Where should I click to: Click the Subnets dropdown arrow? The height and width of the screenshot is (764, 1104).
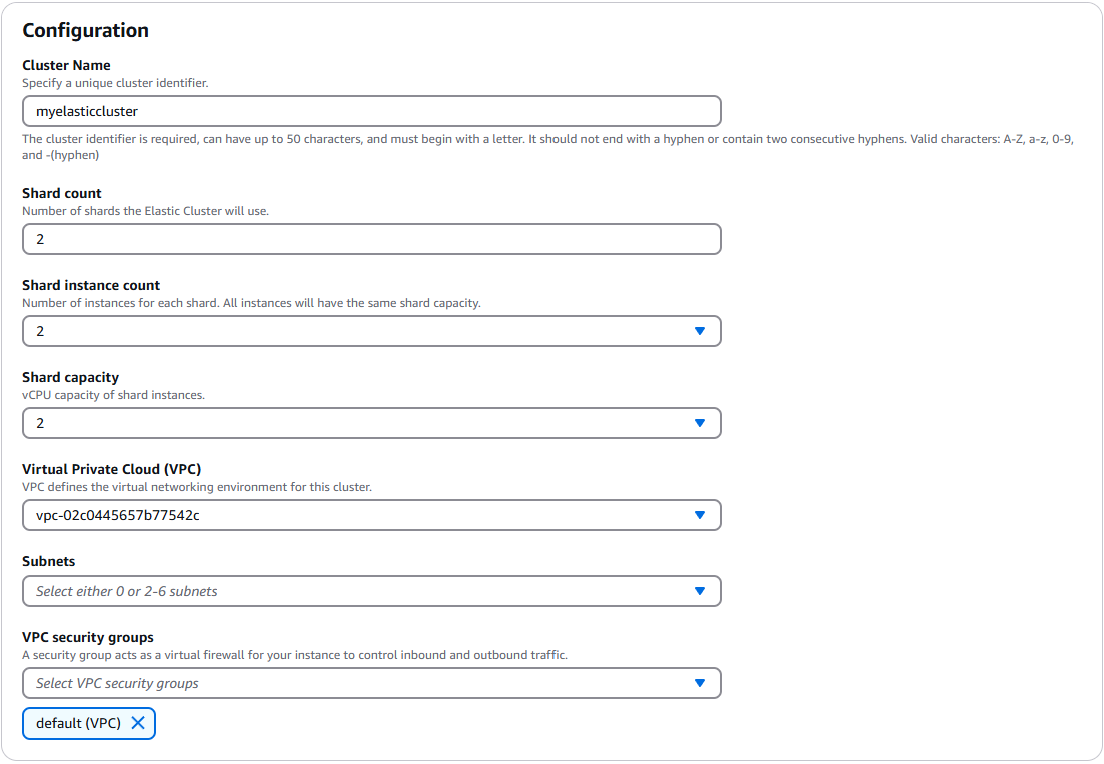(700, 590)
